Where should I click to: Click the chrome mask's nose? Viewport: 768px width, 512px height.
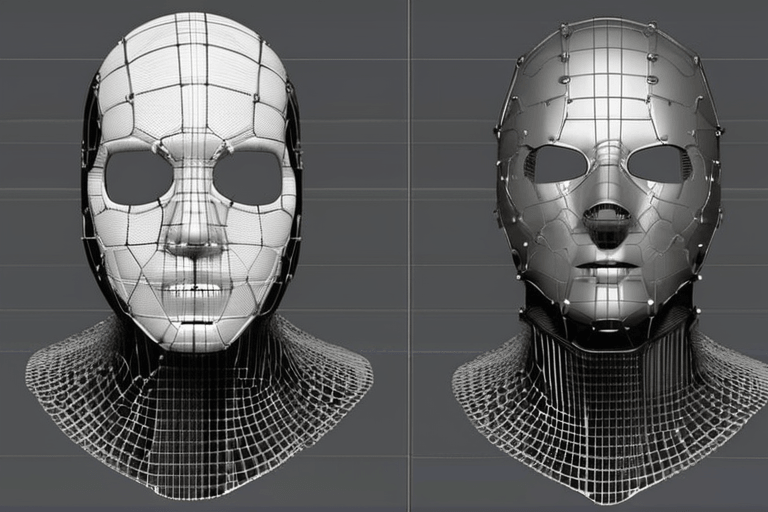pos(608,218)
